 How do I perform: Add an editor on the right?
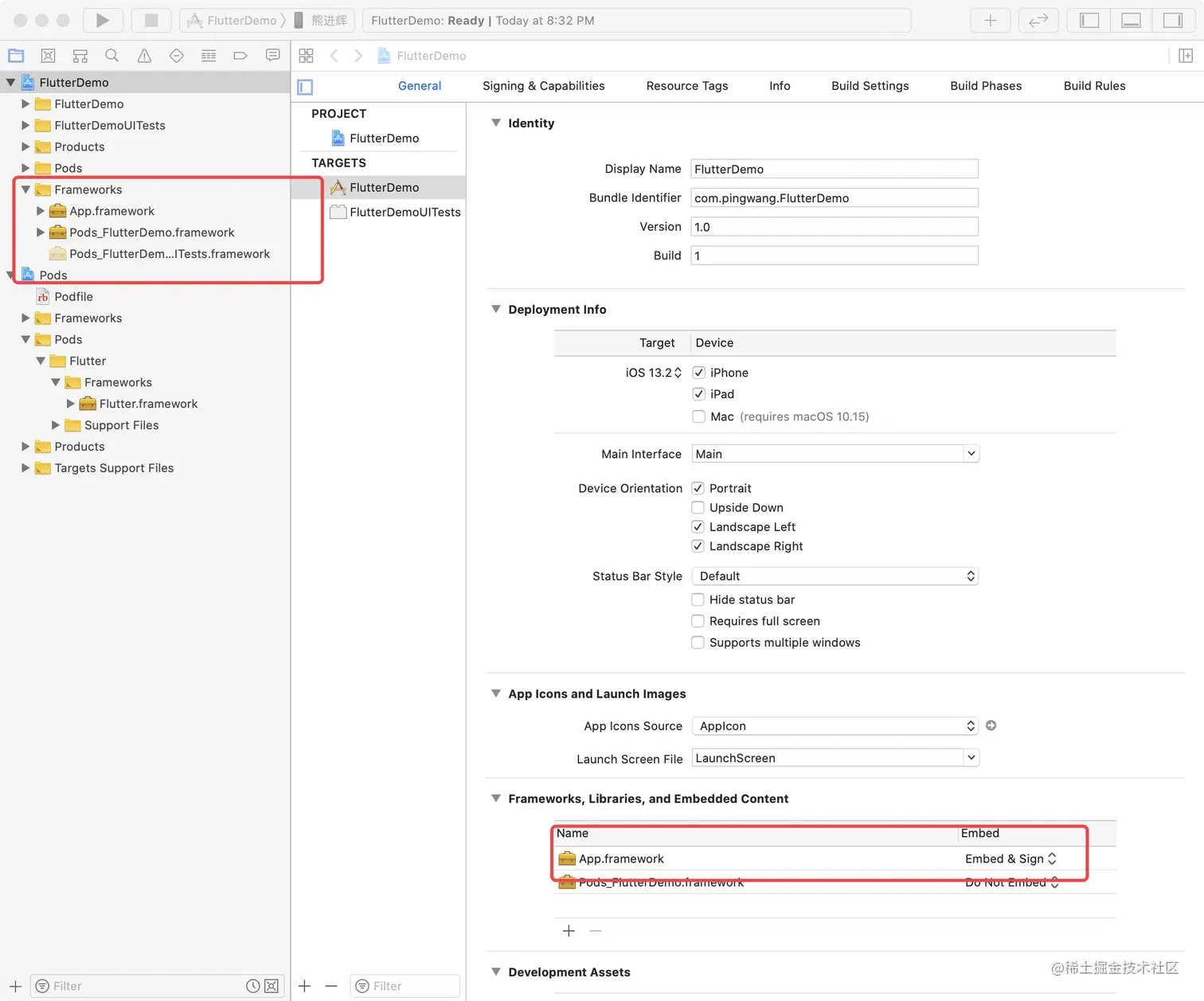(1186, 56)
